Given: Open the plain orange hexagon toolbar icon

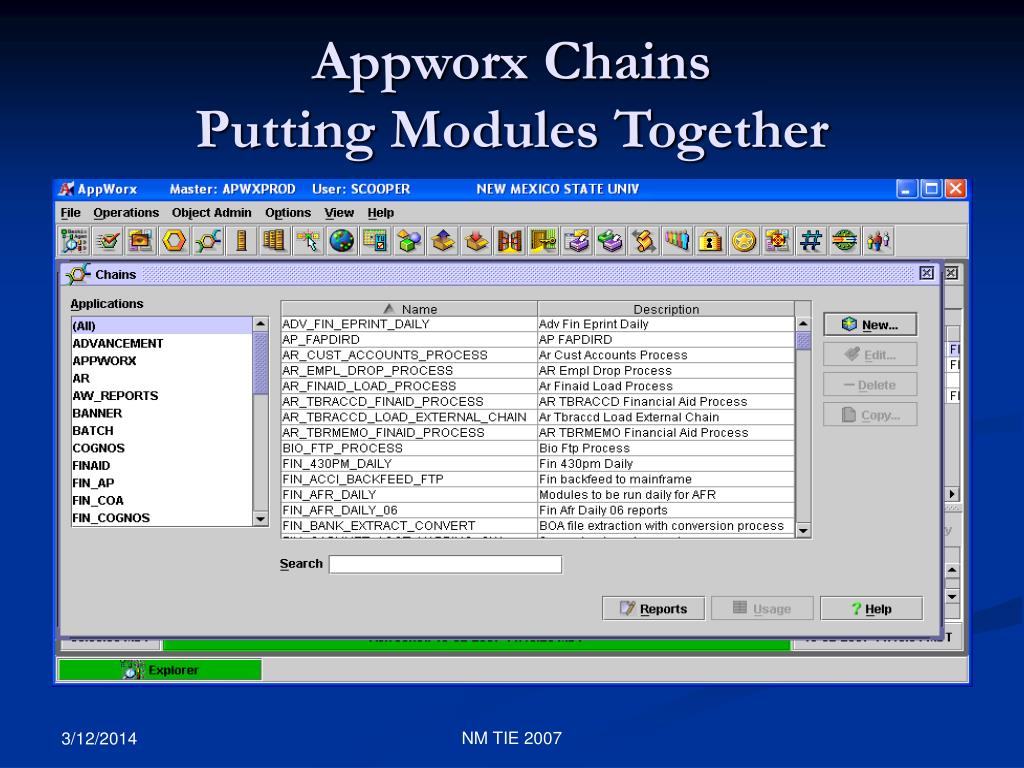Looking at the screenshot, I should coord(174,241).
